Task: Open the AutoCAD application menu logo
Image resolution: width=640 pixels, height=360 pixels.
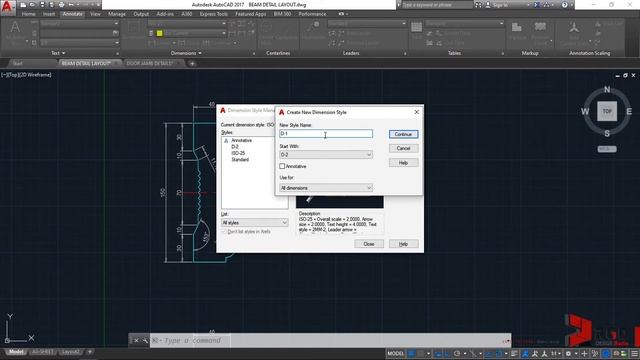Action: click(8, 7)
